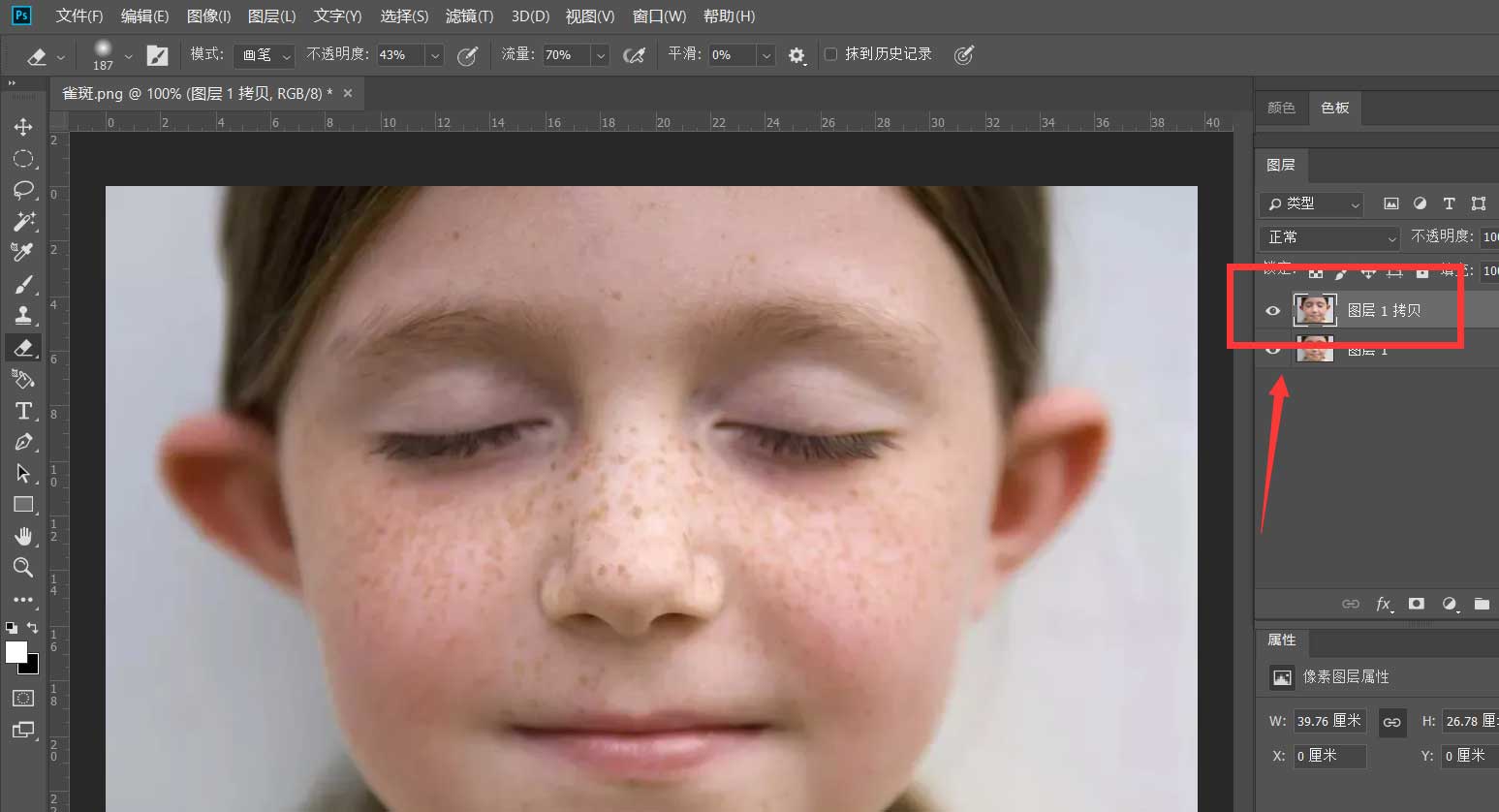Hide the 图层 1 拷贝 layer
Viewport: 1499px width, 812px height.
pyautogui.click(x=1273, y=311)
